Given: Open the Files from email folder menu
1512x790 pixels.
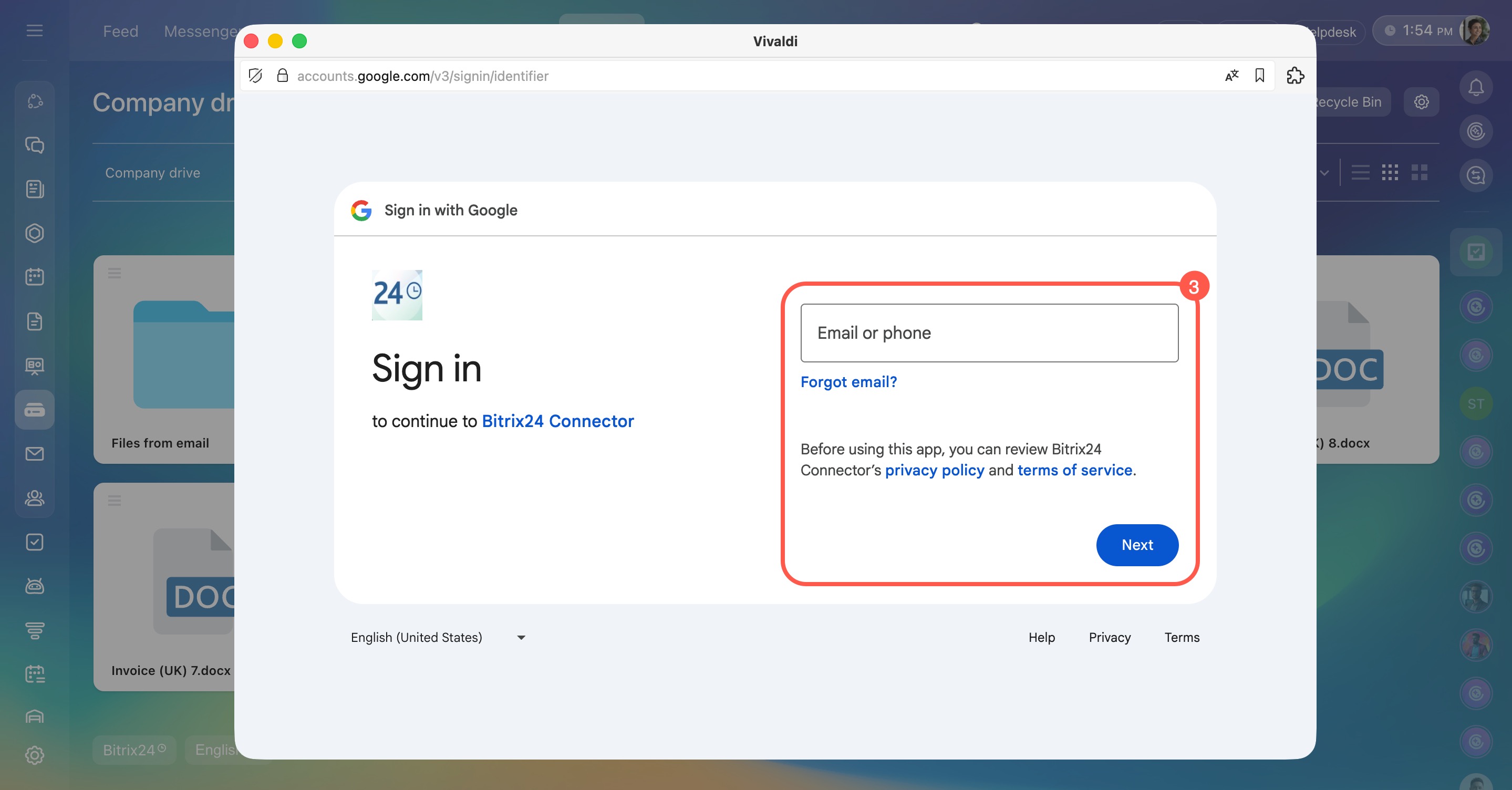Looking at the screenshot, I should tap(115, 273).
